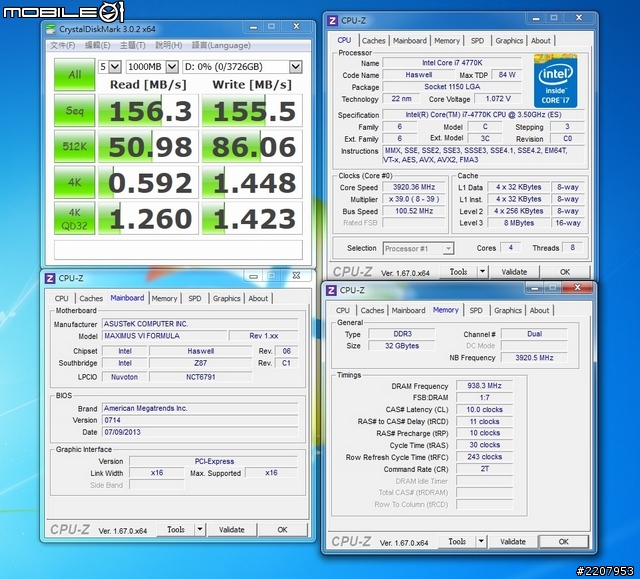Open the Processor #1 selection dropdown
Screen dimensions: 640x579
click(x=418, y=248)
